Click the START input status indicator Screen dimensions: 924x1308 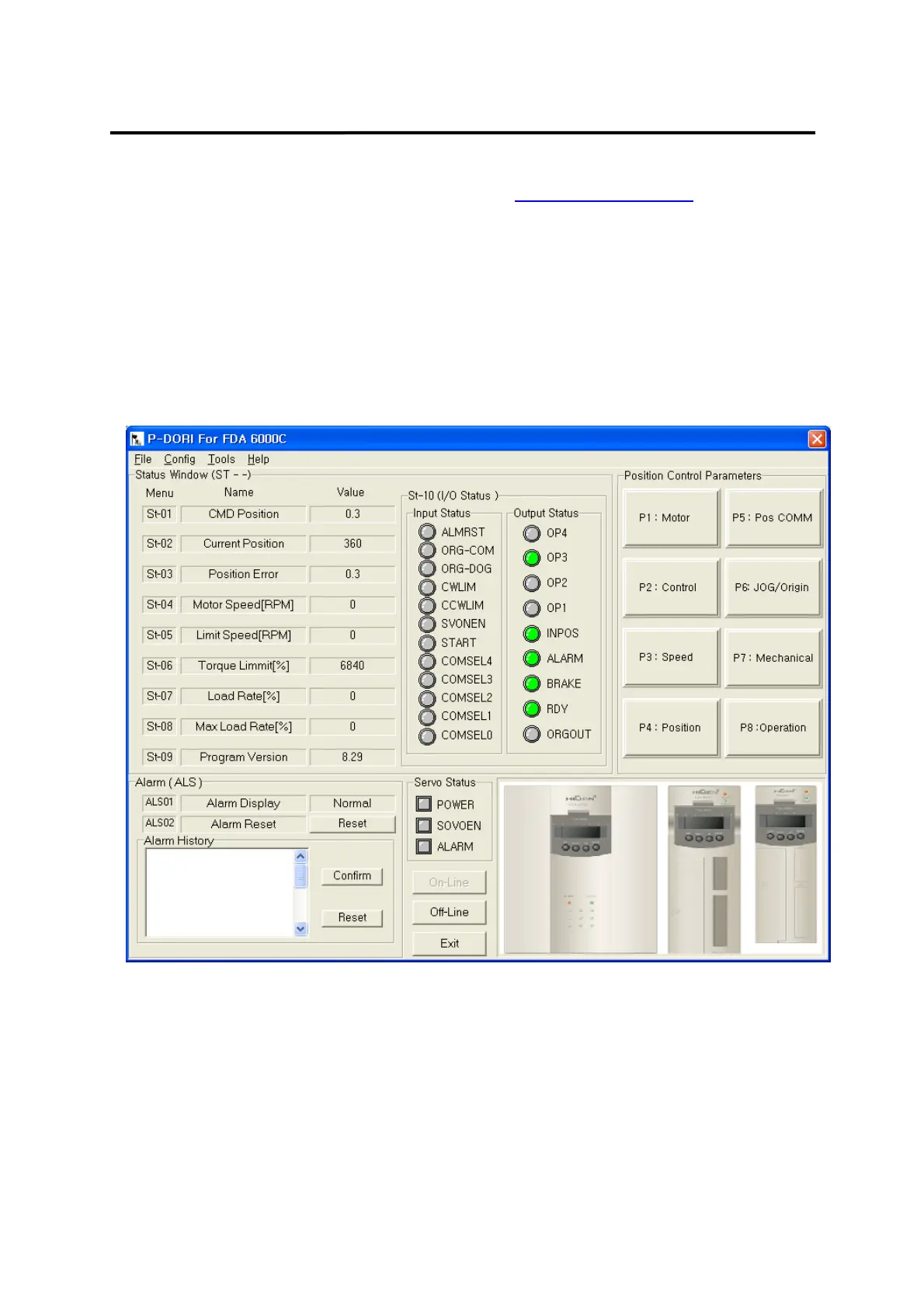[x=427, y=643]
